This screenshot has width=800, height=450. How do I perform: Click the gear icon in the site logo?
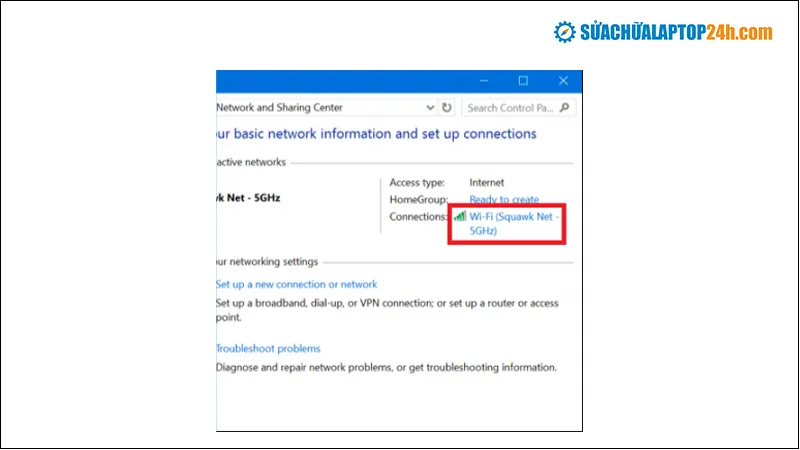[x=566, y=32]
